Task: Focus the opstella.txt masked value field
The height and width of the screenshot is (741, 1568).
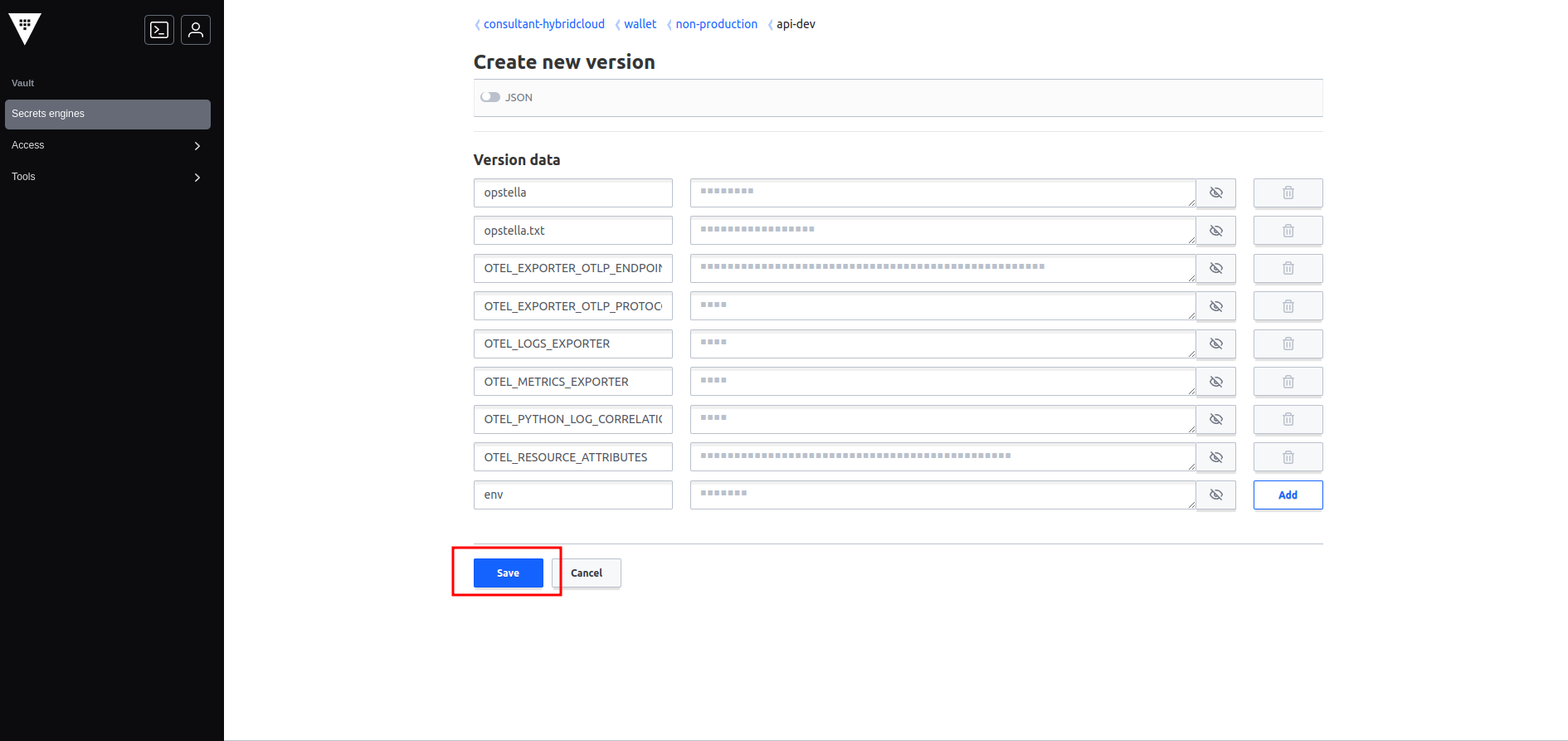Action: pyautogui.click(x=943, y=231)
